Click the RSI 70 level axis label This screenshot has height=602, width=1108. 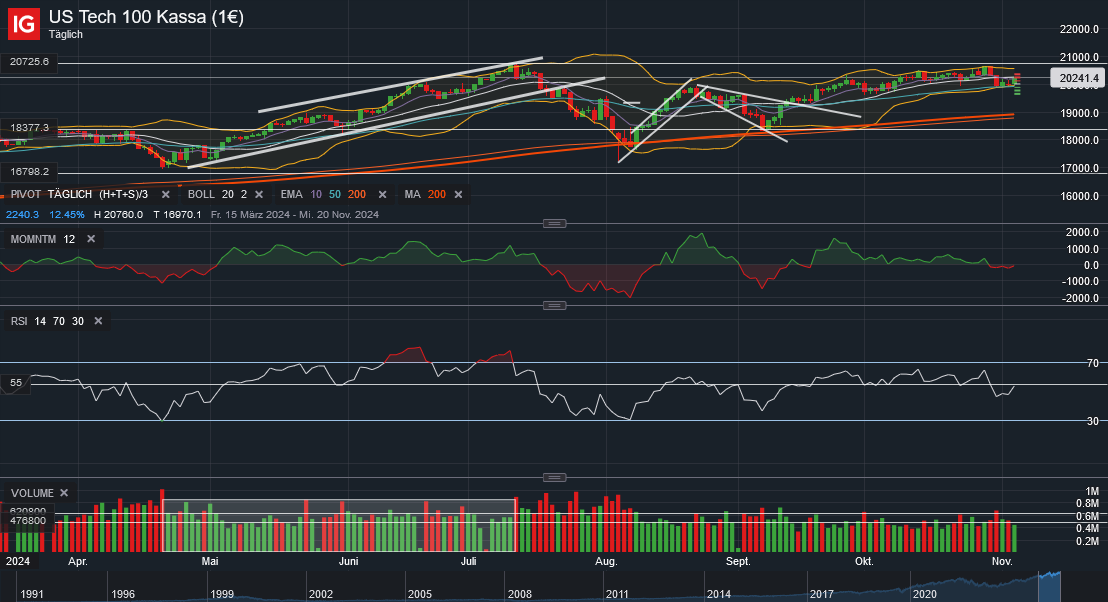tap(1092, 363)
